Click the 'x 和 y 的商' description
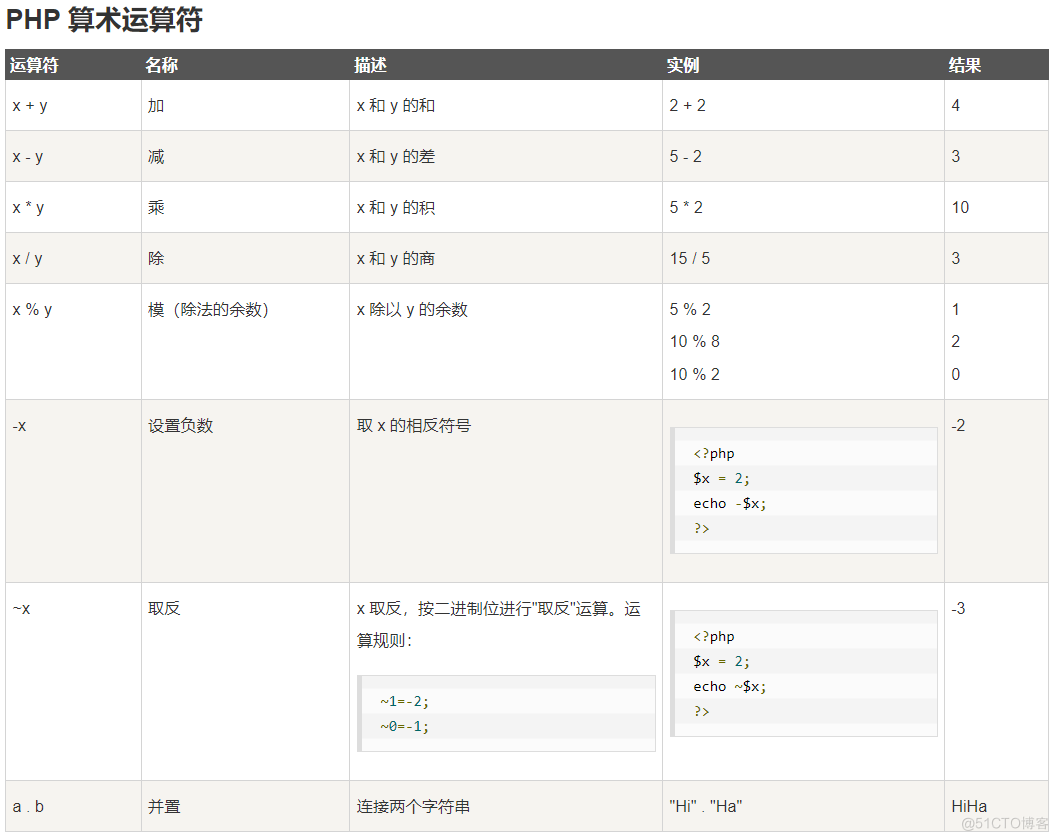1058x840 pixels. [x=396, y=258]
